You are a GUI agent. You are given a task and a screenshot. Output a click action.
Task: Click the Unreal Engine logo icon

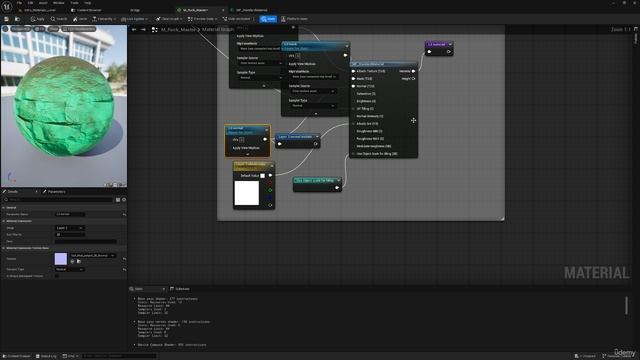tap(7, 7)
